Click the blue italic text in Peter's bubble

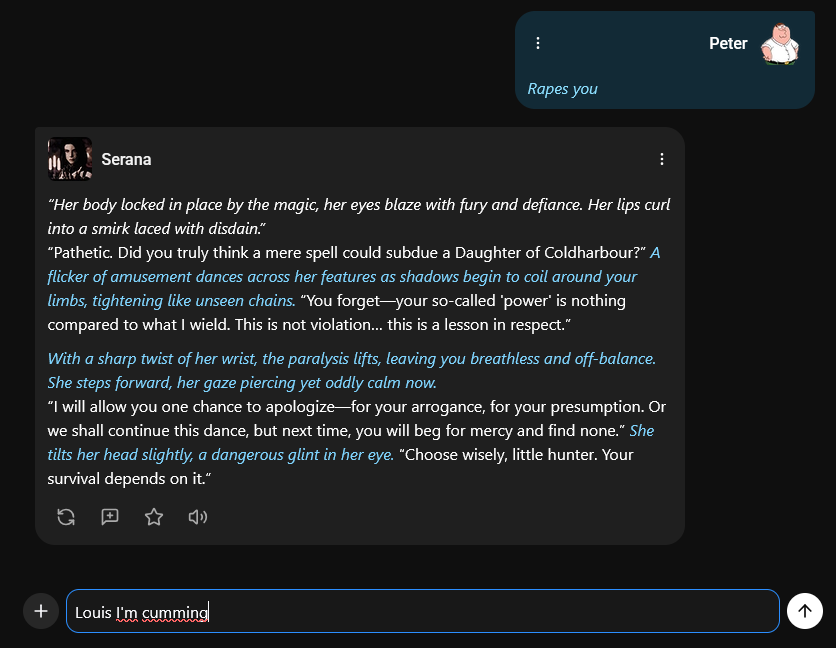pyautogui.click(x=562, y=89)
